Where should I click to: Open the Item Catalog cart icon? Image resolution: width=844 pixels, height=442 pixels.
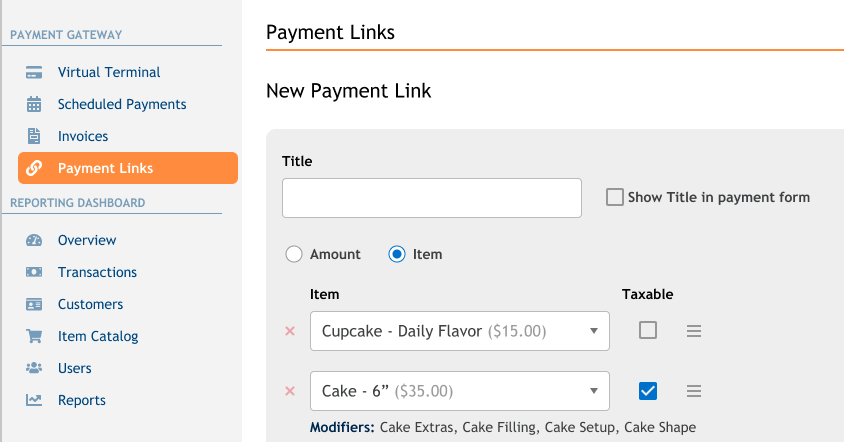pos(34,336)
